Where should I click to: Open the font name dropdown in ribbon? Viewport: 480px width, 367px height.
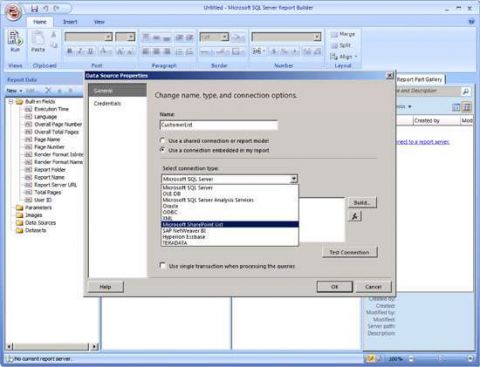[x=108, y=37]
